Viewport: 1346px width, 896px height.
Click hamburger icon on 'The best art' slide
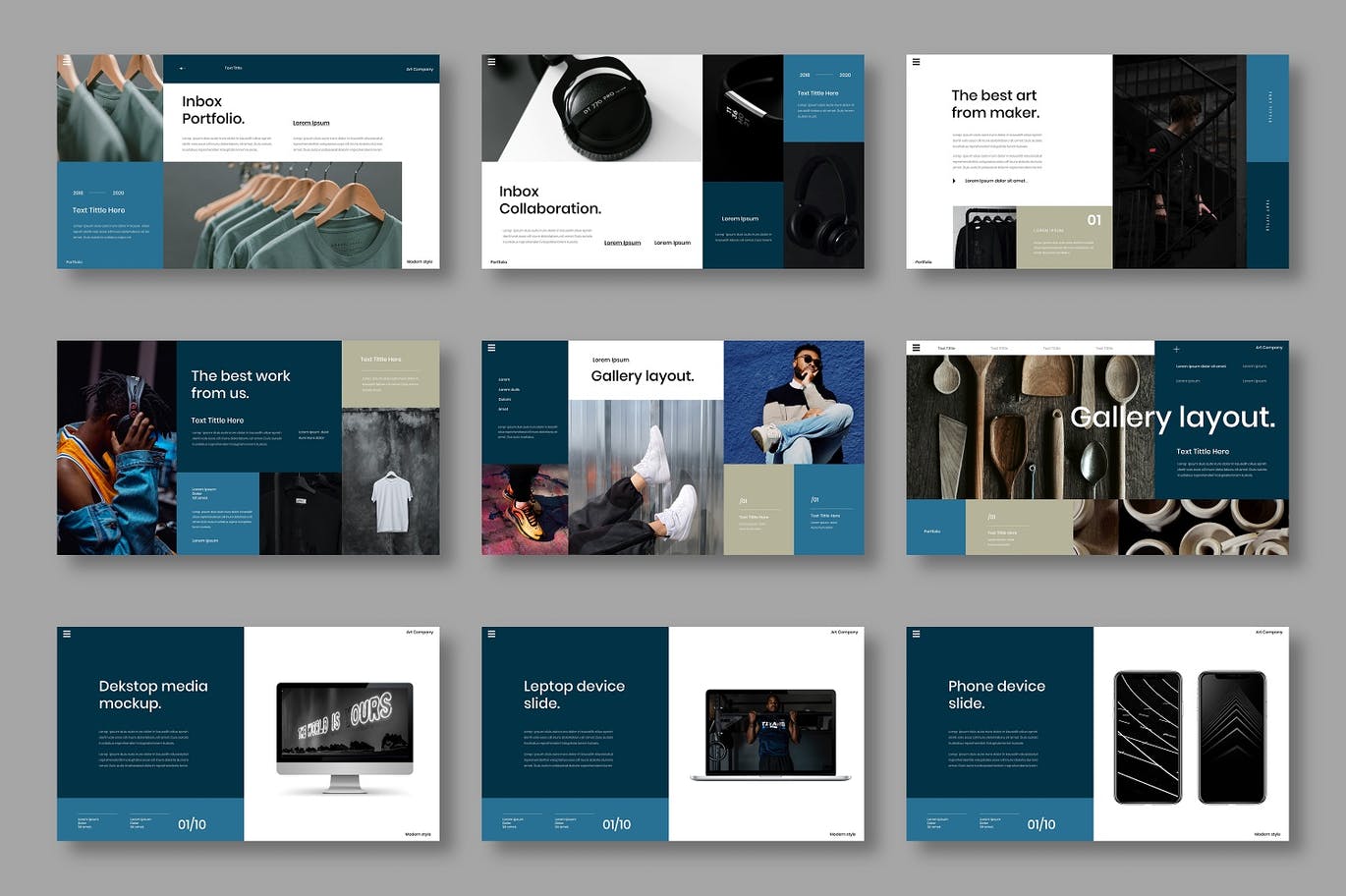tap(916, 62)
